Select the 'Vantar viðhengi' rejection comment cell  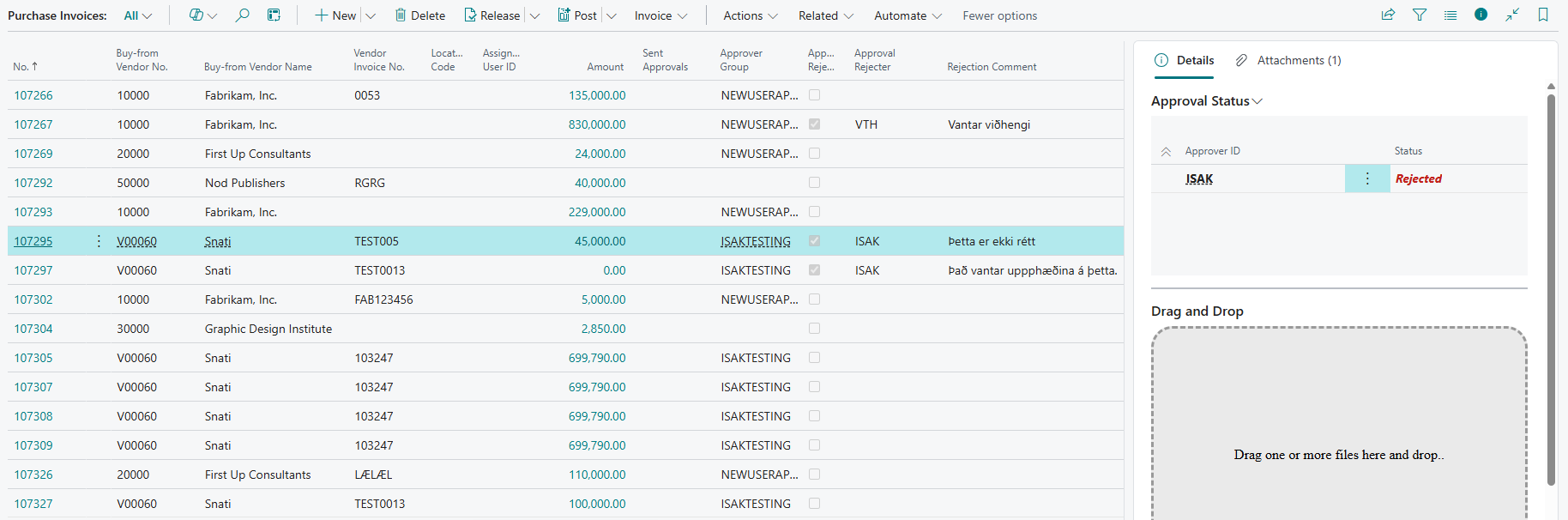pos(989,124)
